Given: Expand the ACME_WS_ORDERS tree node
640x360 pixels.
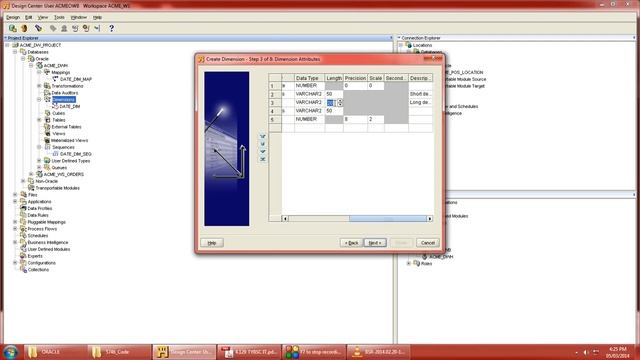Looking at the screenshot, I should coord(31,174).
